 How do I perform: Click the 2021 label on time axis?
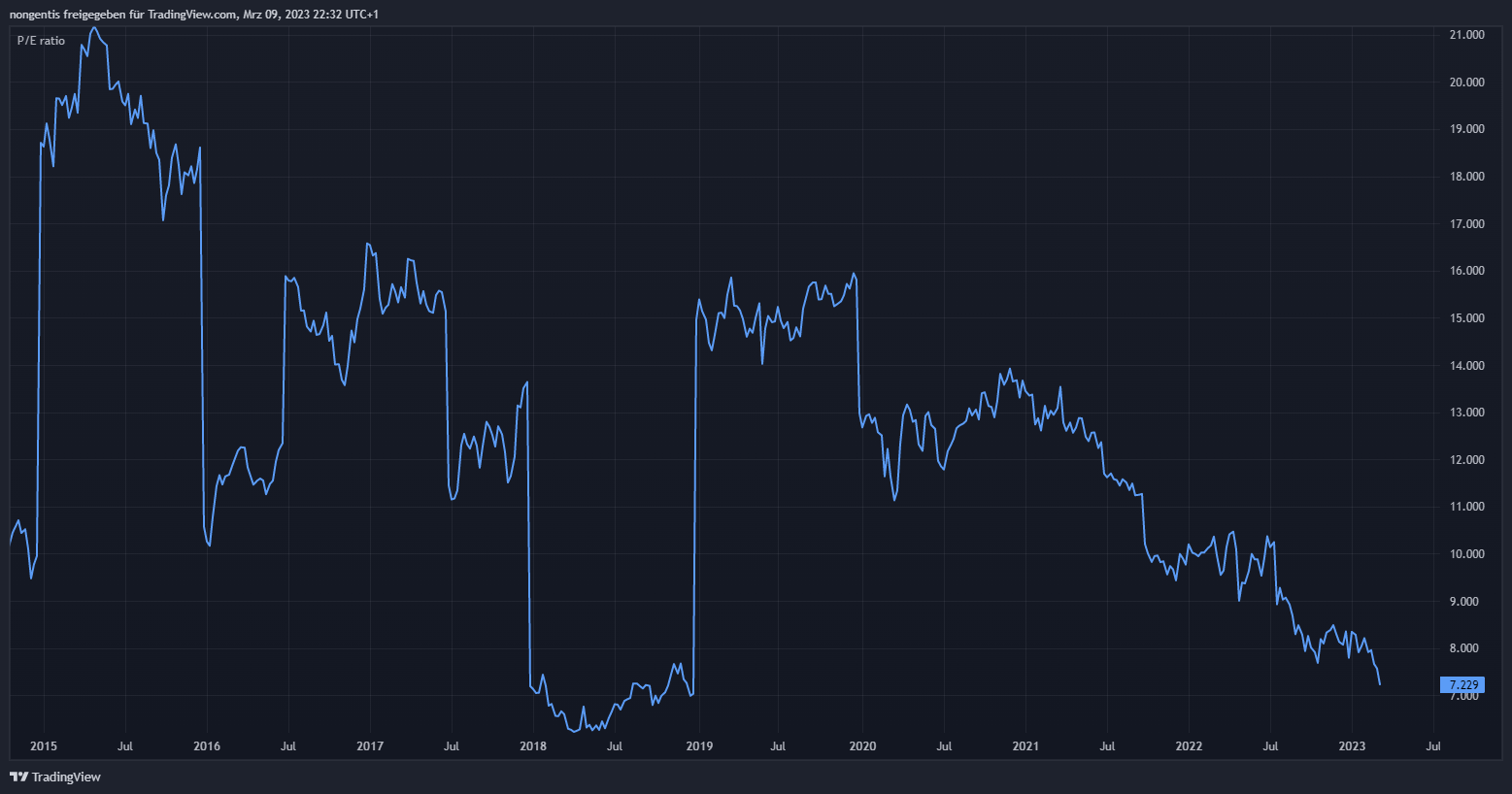pos(1025,746)
